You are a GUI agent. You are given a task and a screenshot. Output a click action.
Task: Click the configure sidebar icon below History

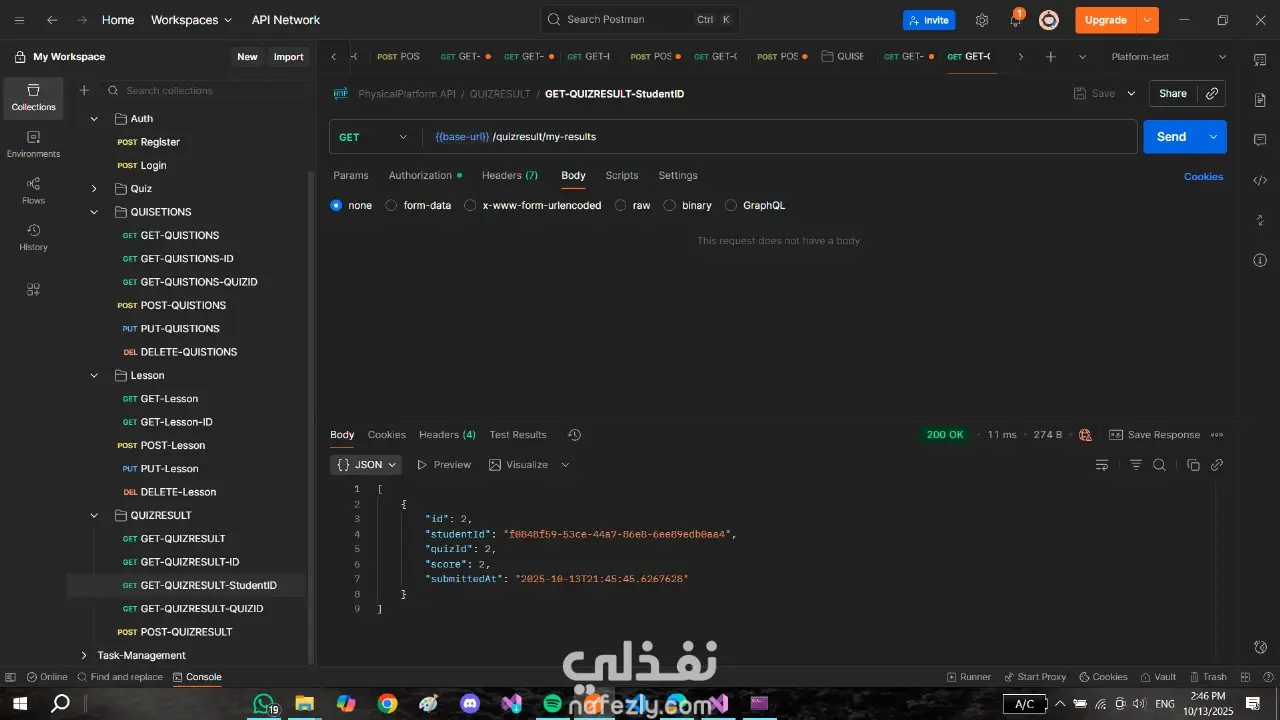coord(33,289)
